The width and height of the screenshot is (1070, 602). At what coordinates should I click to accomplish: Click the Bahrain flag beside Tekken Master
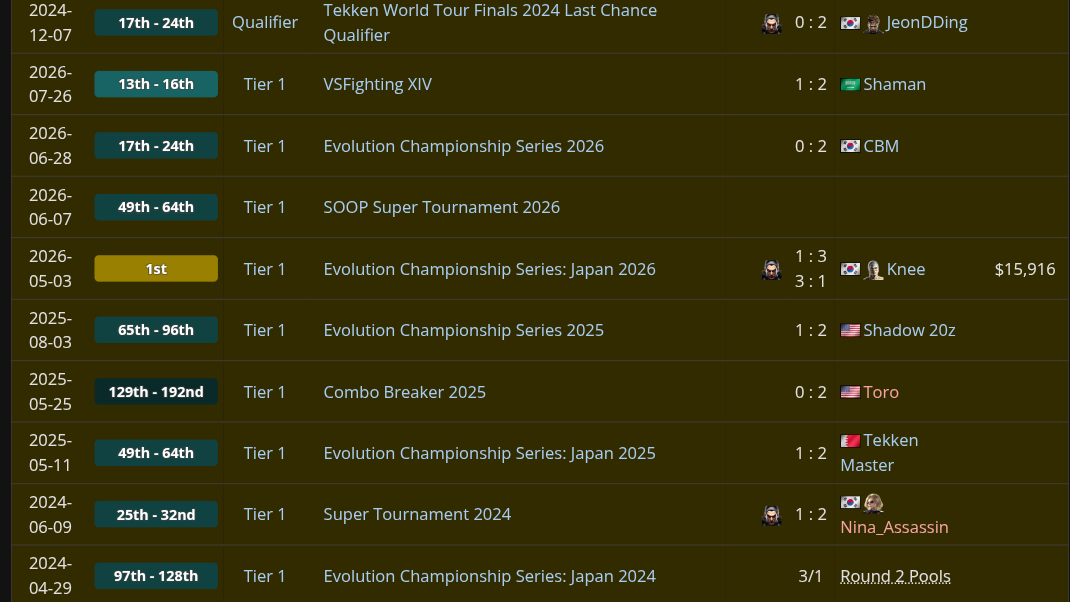850,441
